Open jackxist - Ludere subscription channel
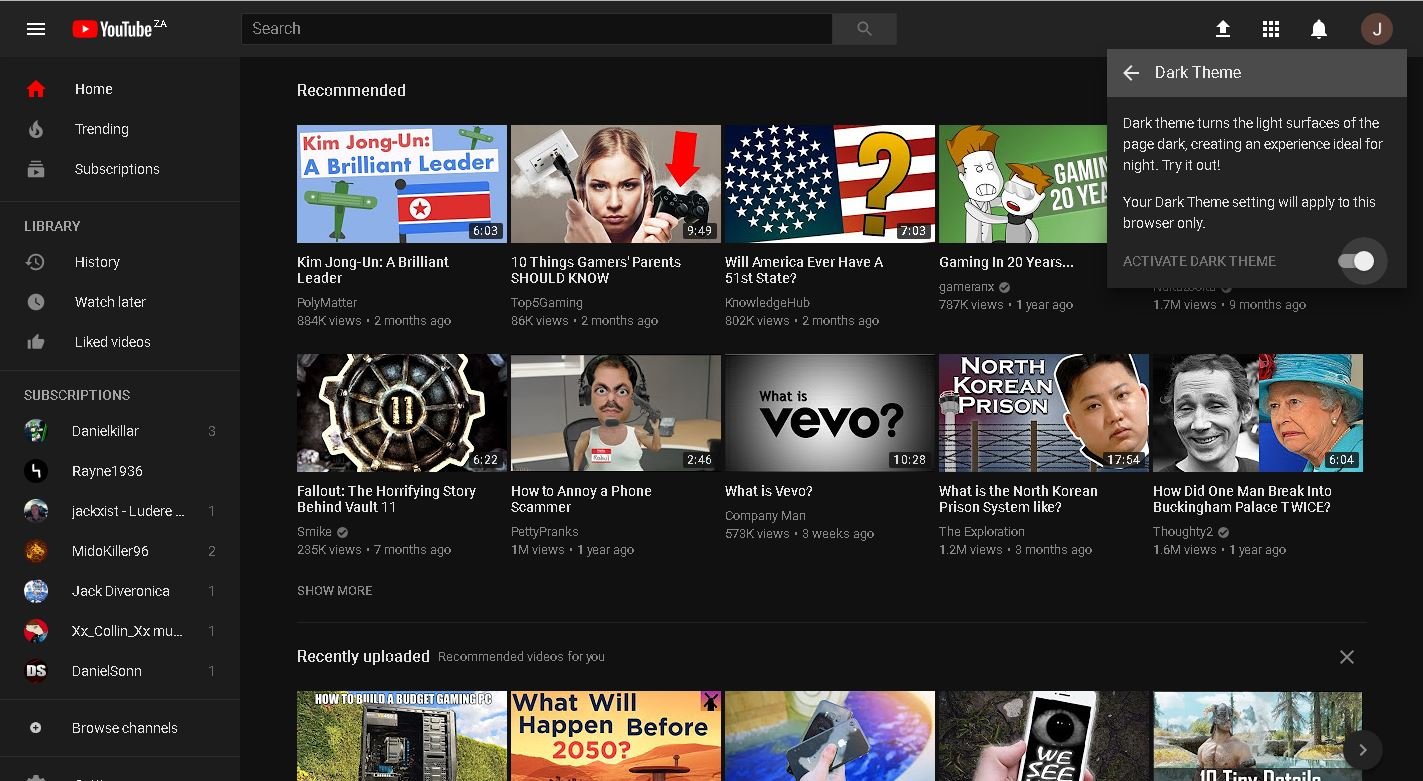 (x=120, y=511)
